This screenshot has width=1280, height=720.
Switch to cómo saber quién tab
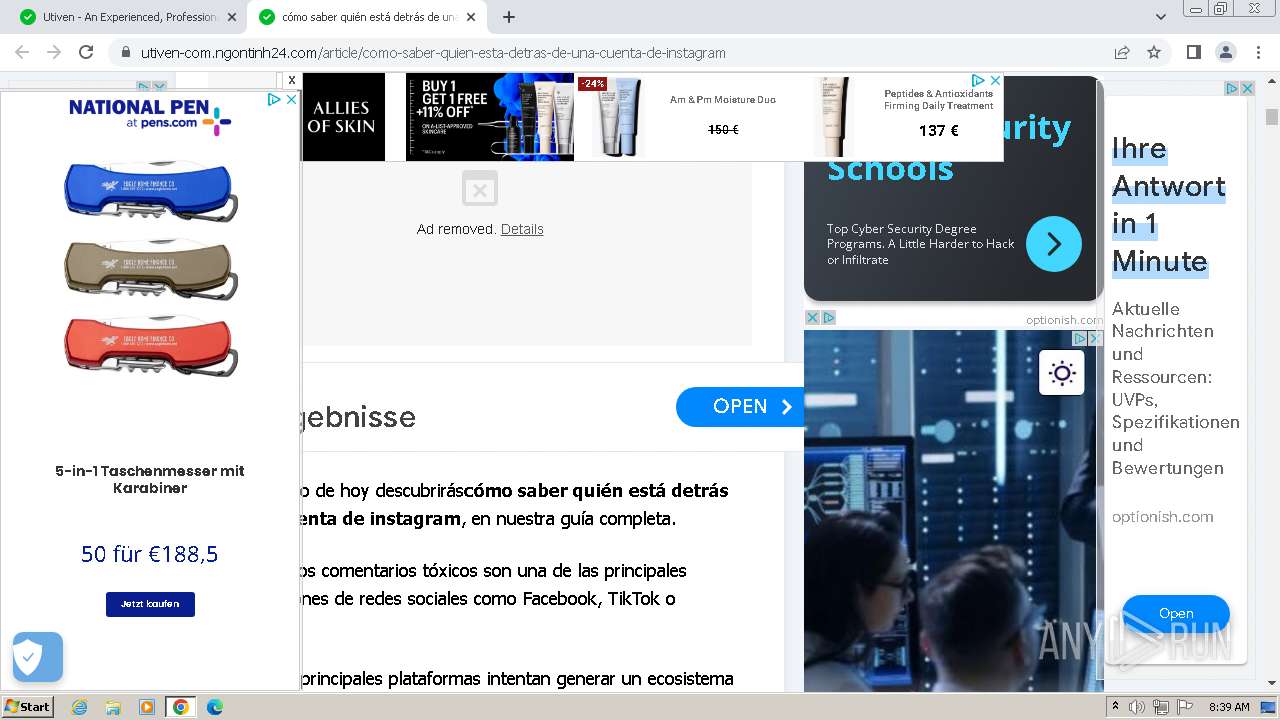coord(367,17)
